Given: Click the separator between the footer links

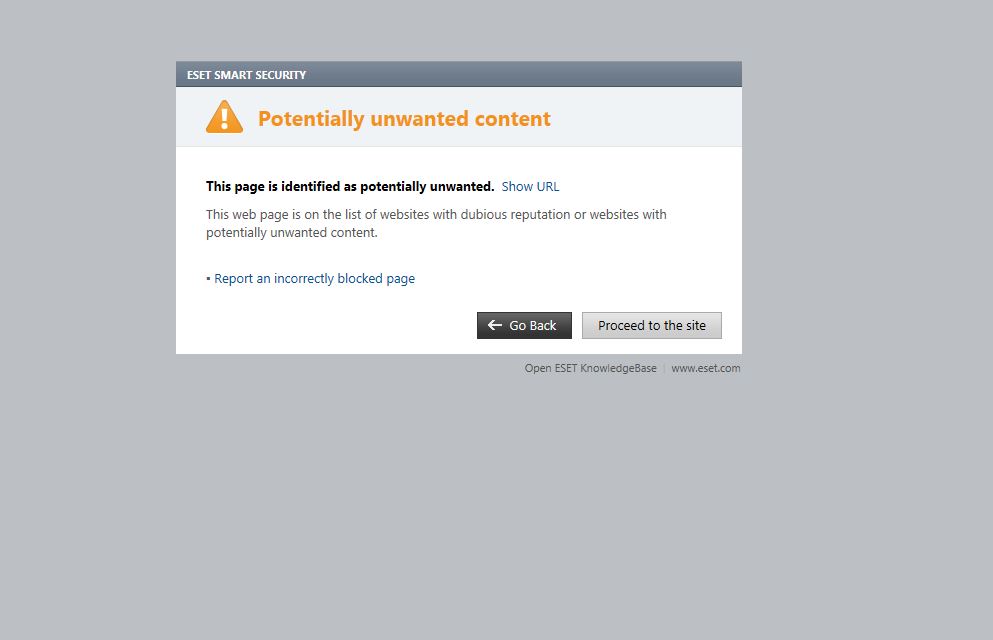Looking at the screenshot, I should pyautogui.click(x=664, y=368).
